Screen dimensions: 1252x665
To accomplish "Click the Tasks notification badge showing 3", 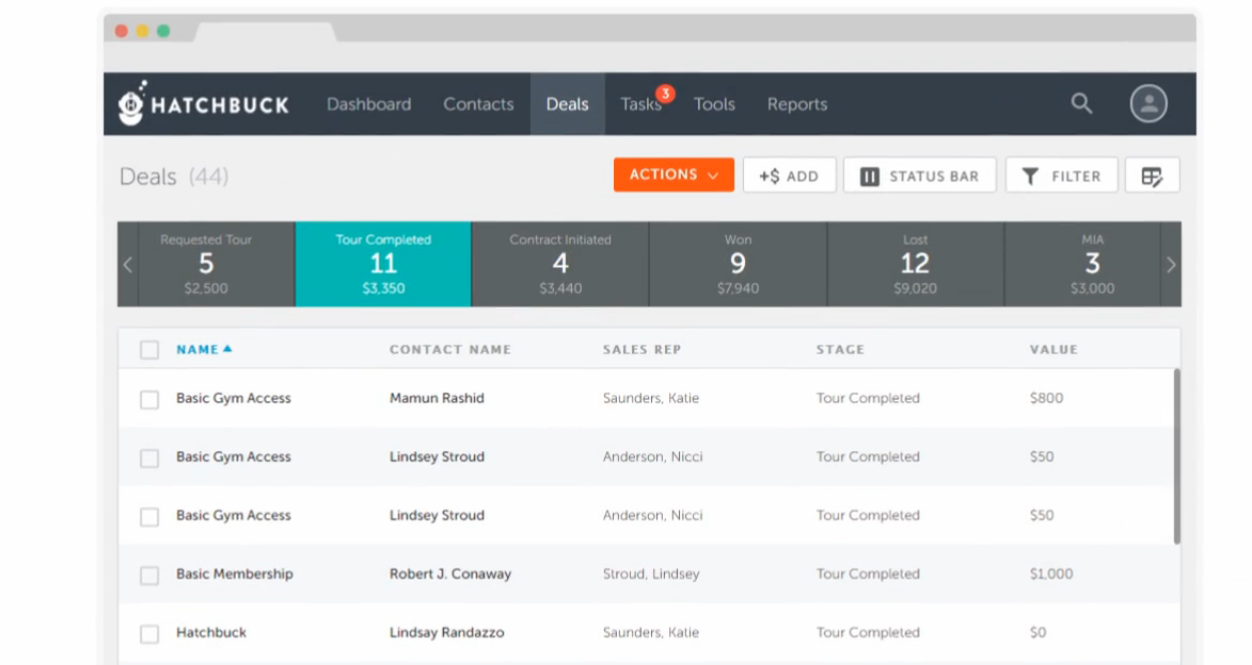I will [665, 94].
